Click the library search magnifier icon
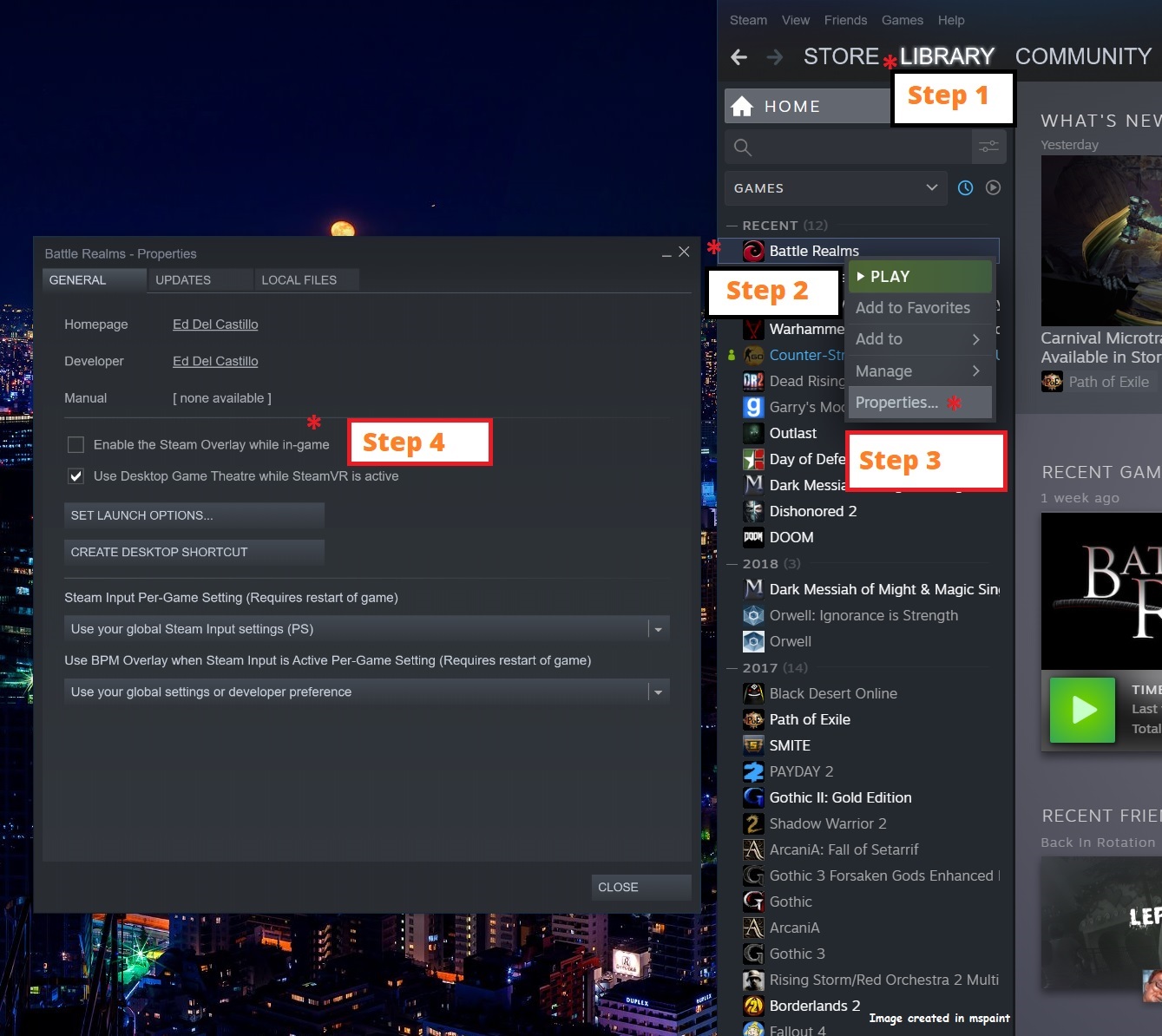The width and height of the screenshot is (1162, 1036). (x=743, y=148)
